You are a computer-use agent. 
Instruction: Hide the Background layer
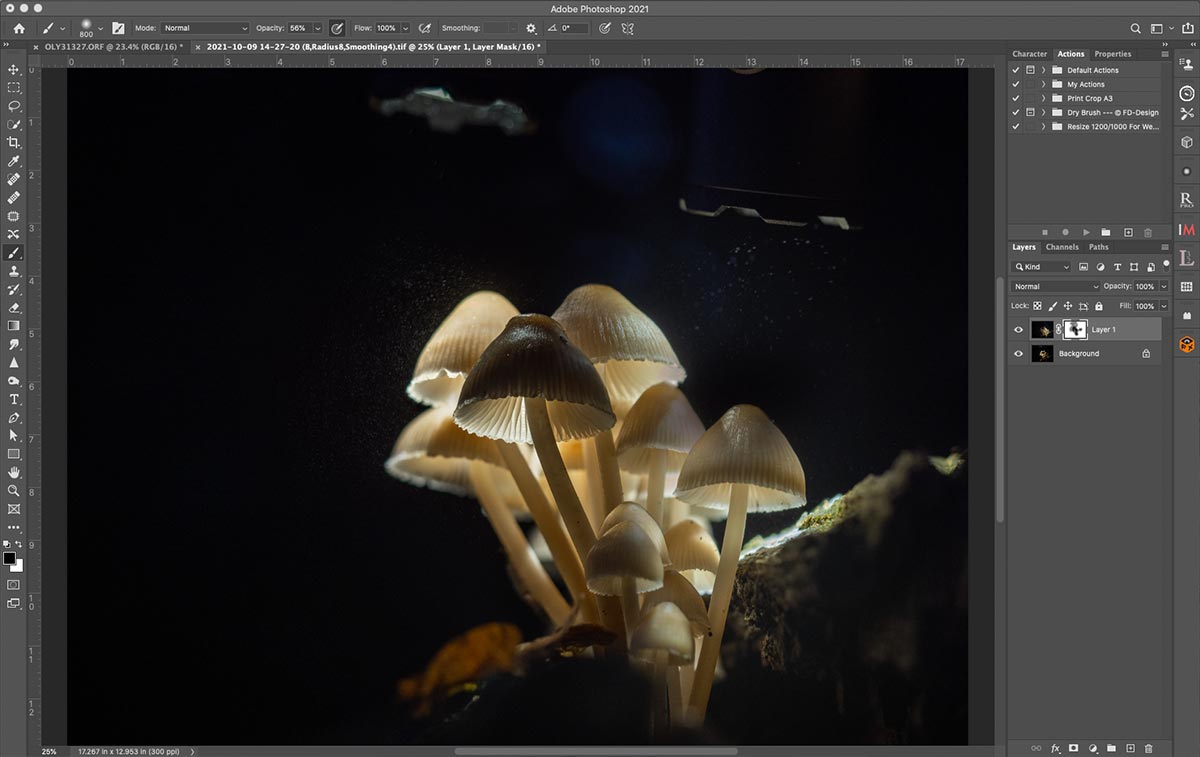pyautogui.click(x=1018, y=354)
